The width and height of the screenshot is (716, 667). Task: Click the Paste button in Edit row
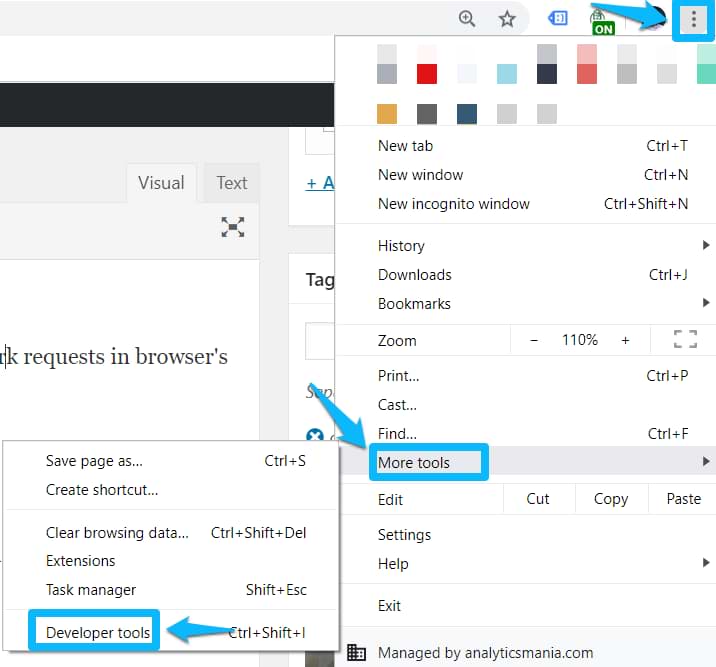pyautogui.click(x=683, y=499)
